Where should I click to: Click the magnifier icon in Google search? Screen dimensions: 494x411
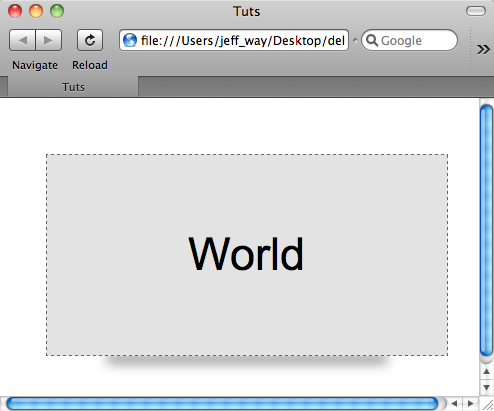(x=372, y=40)
